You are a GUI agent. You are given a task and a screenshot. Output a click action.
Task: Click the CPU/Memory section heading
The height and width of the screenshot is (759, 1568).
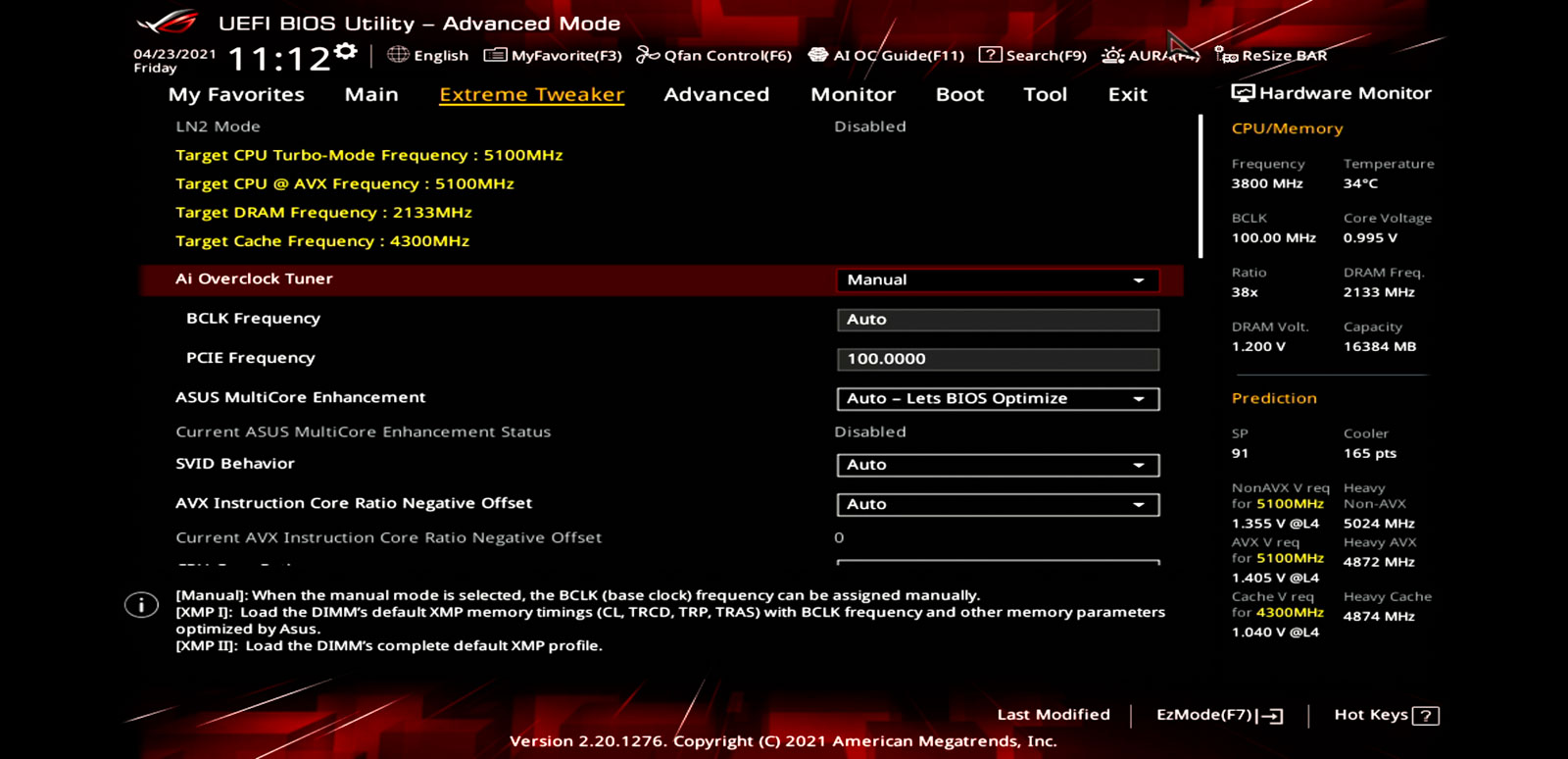pos(1287,128)
